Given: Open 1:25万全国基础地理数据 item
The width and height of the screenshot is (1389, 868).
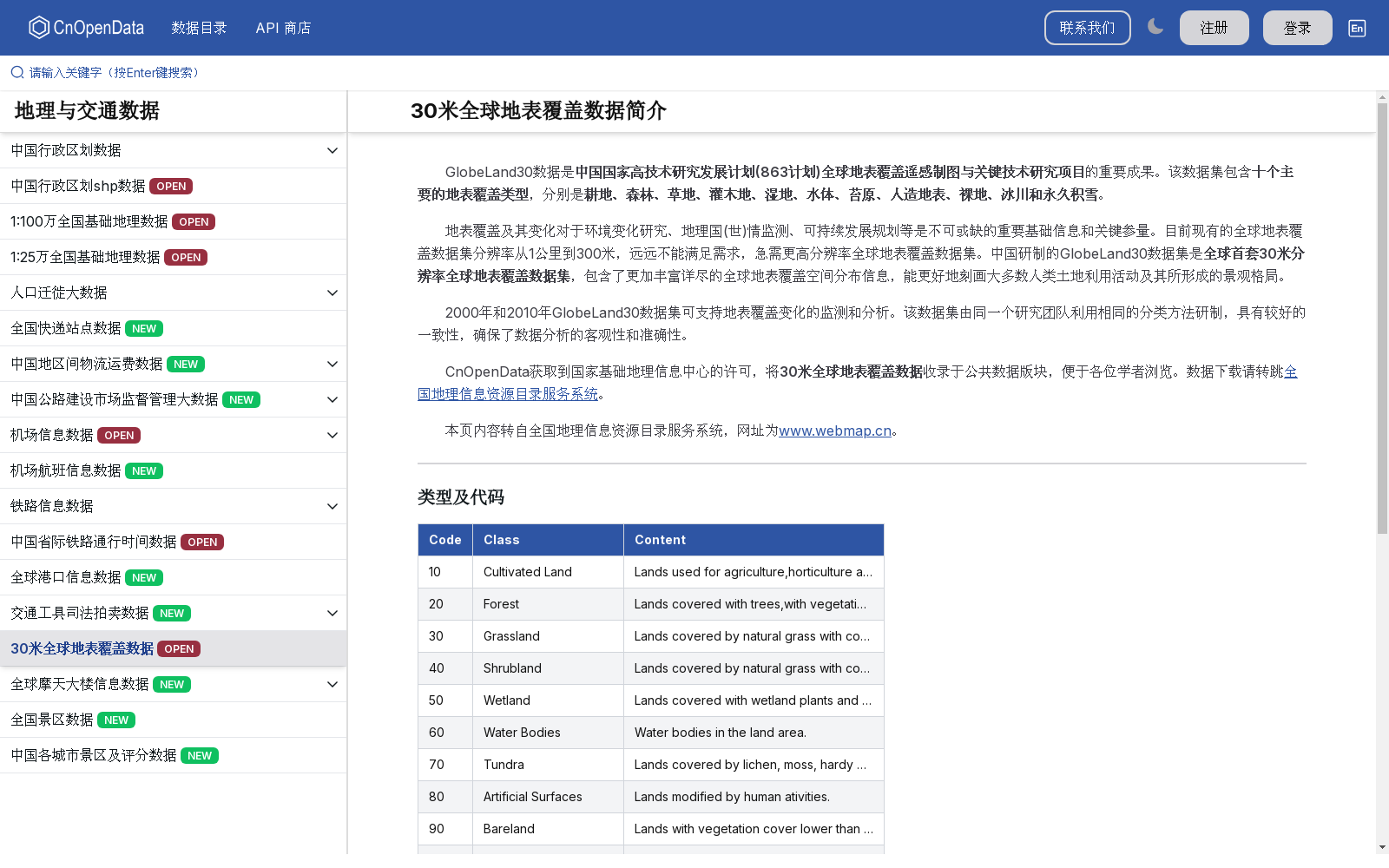Looking at the screenshot, I should pos(174,258).
